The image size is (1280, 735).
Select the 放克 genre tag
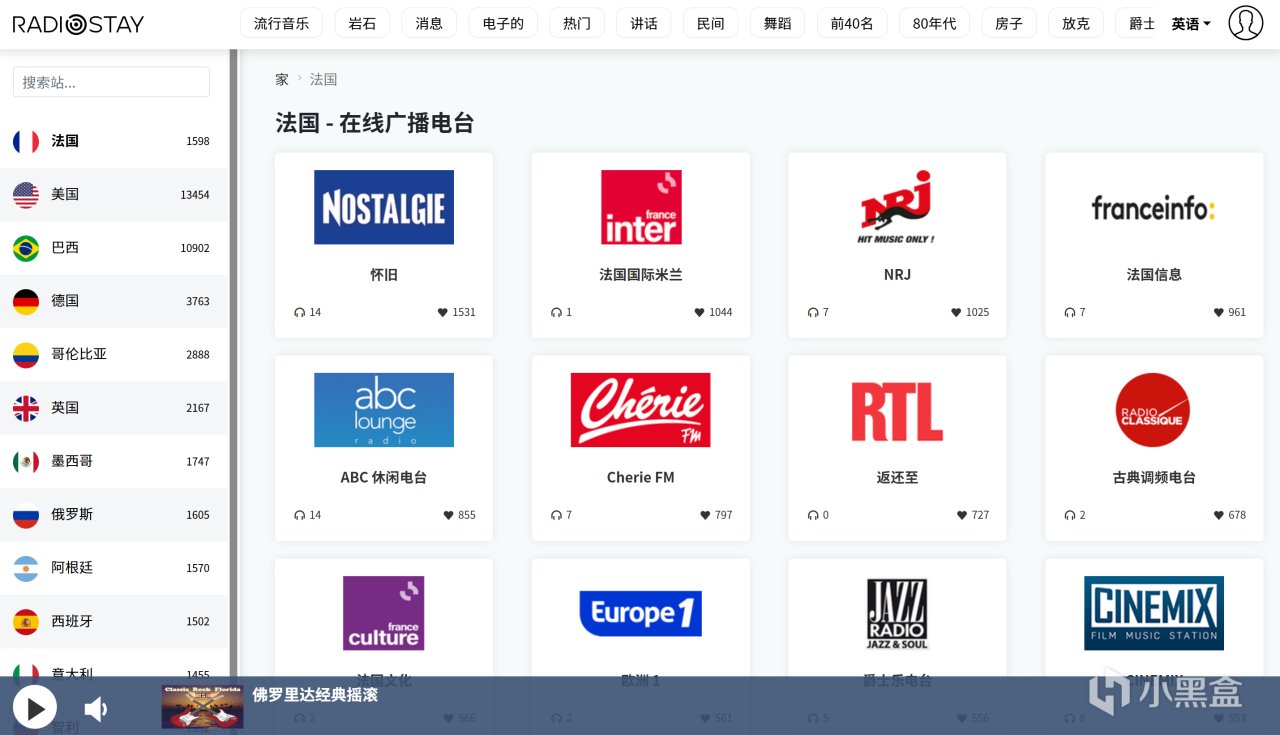(1076, 23)
